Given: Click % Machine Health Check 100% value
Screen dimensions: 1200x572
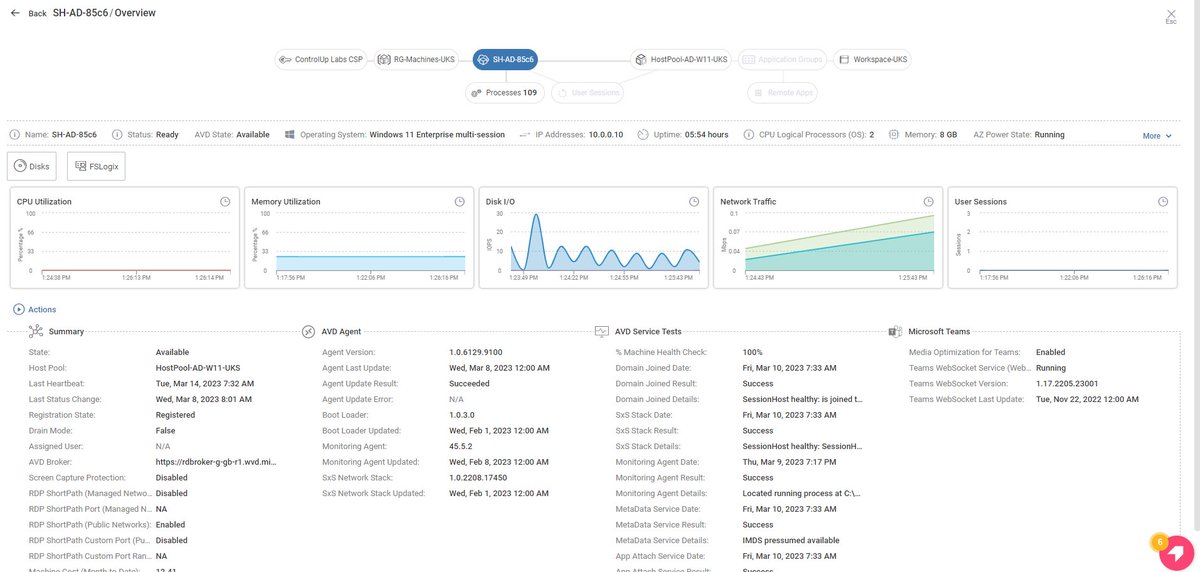Looking at the screenshot, I should [753, 352].
